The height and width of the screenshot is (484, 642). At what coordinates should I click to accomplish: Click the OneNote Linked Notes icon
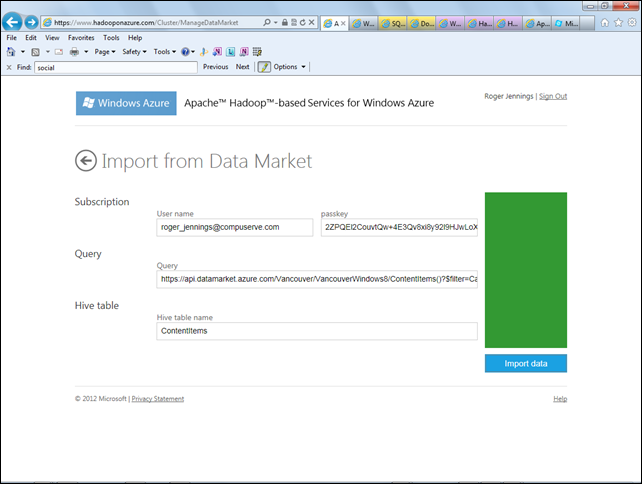click(x=244, y=52)
